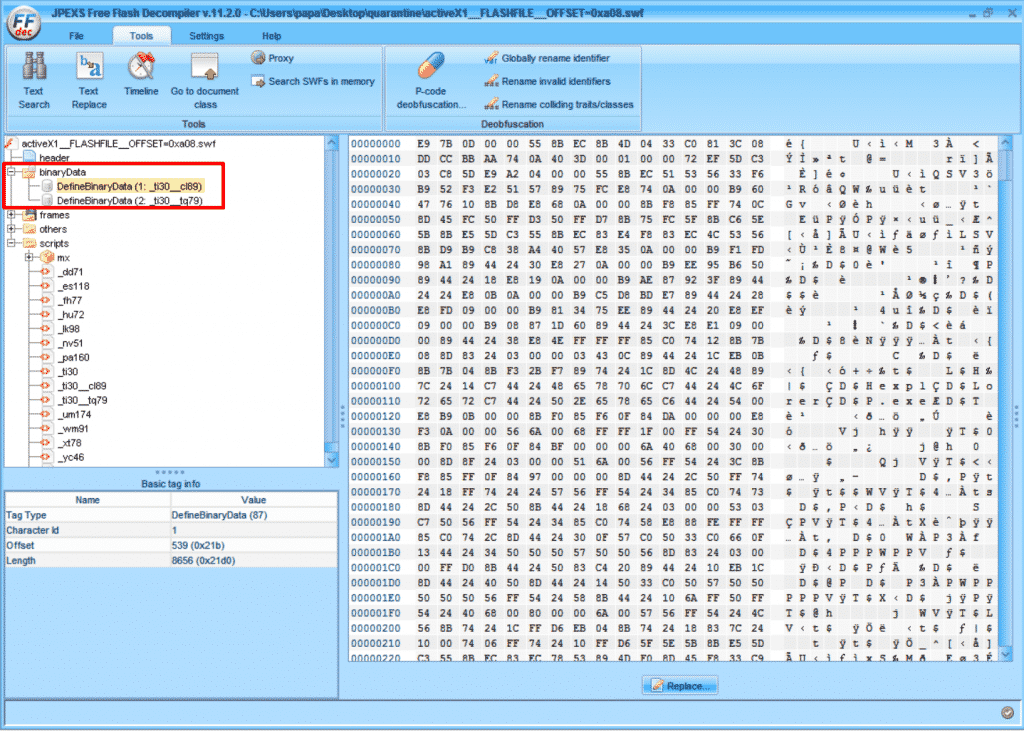1024x731 pixels.
Task: Switch to the Settings tab
Action: (207, 36)
